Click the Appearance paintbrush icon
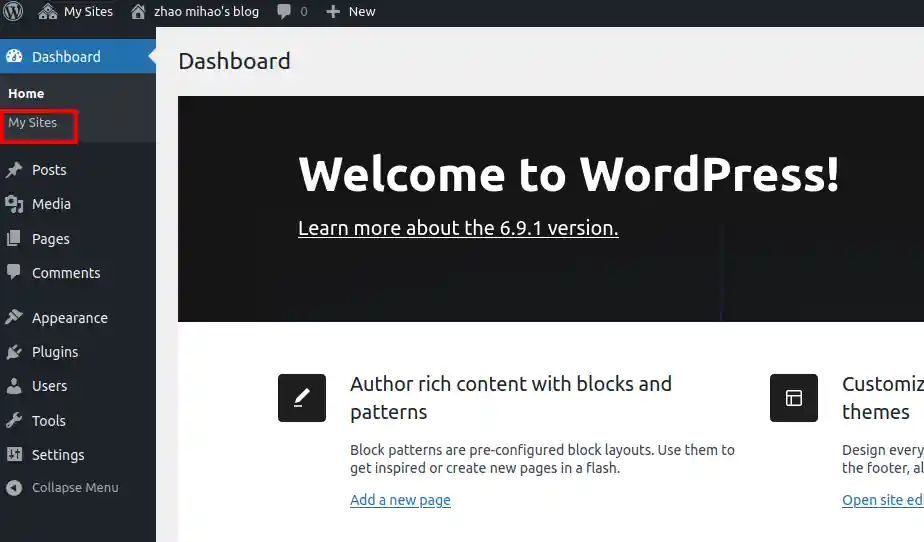 (x=14, y=318)
